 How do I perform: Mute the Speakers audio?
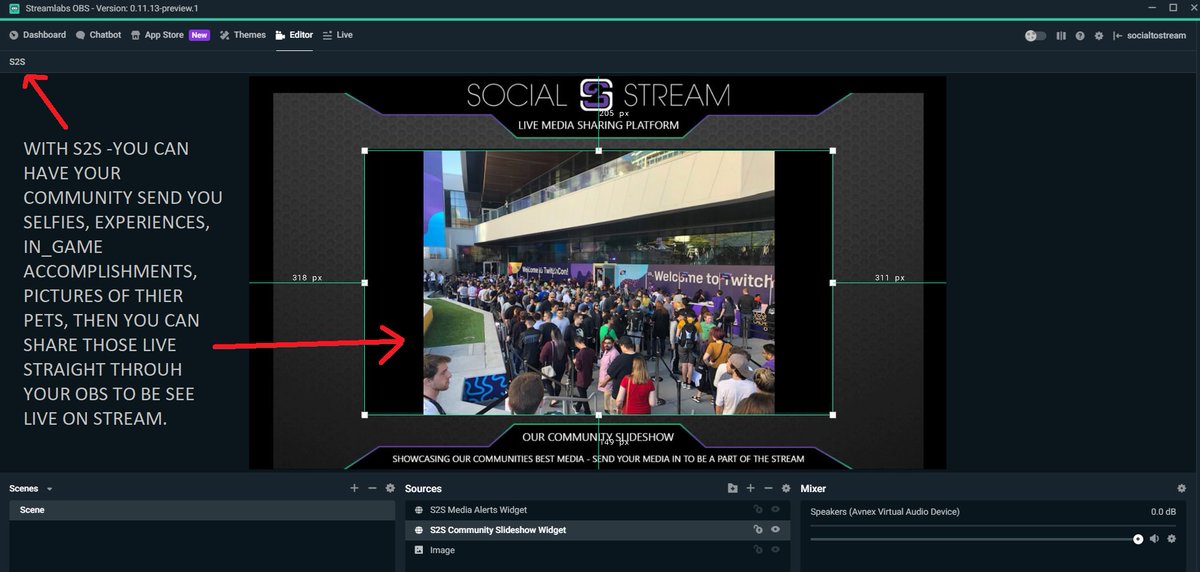coord(1154,539)
